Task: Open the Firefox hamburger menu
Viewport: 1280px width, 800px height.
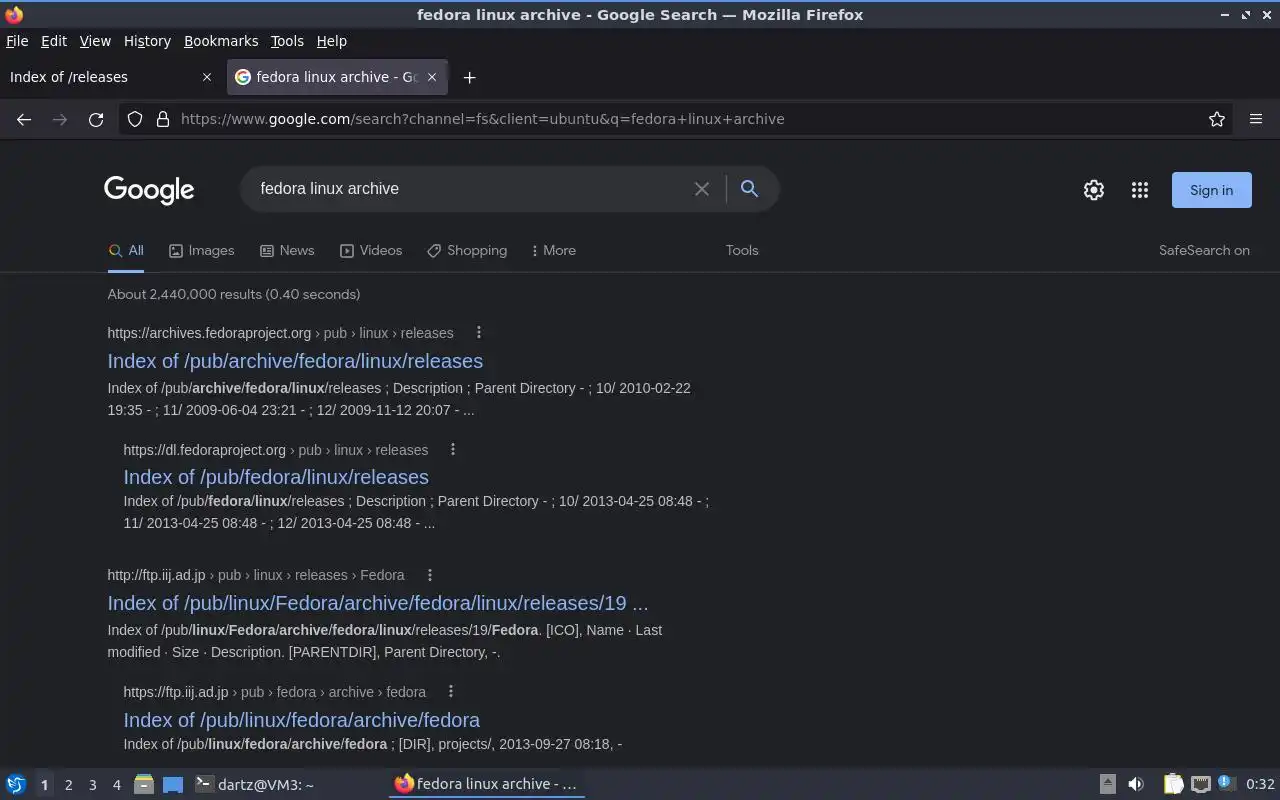Action: coord(1256,119)
